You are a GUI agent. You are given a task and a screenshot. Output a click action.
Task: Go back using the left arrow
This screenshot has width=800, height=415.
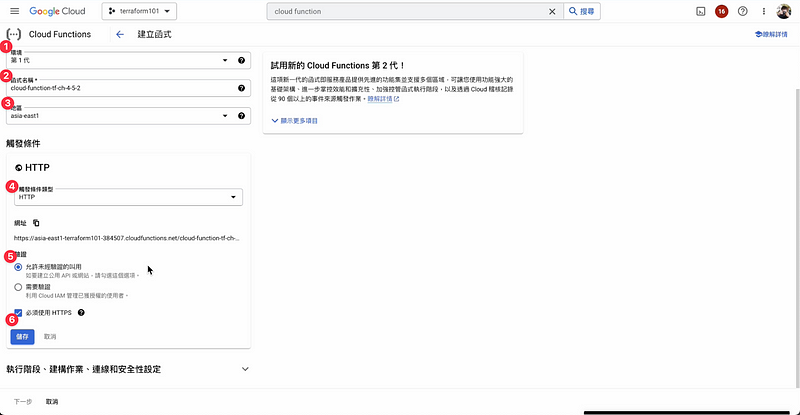click(120, 34)
